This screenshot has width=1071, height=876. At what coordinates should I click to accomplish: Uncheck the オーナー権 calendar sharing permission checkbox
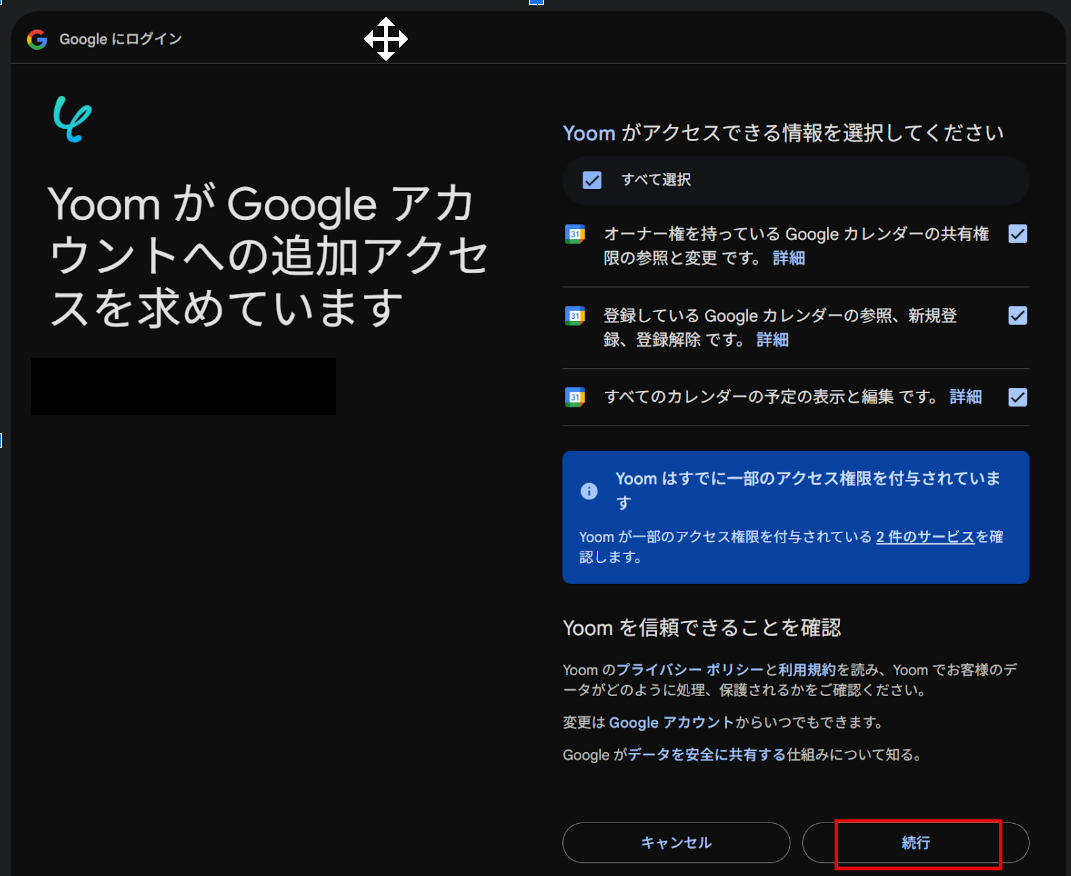[x=1018, y=234]
